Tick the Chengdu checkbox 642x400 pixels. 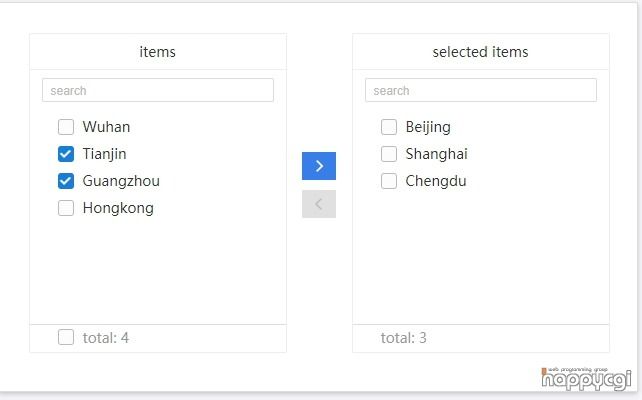[389, 181]
